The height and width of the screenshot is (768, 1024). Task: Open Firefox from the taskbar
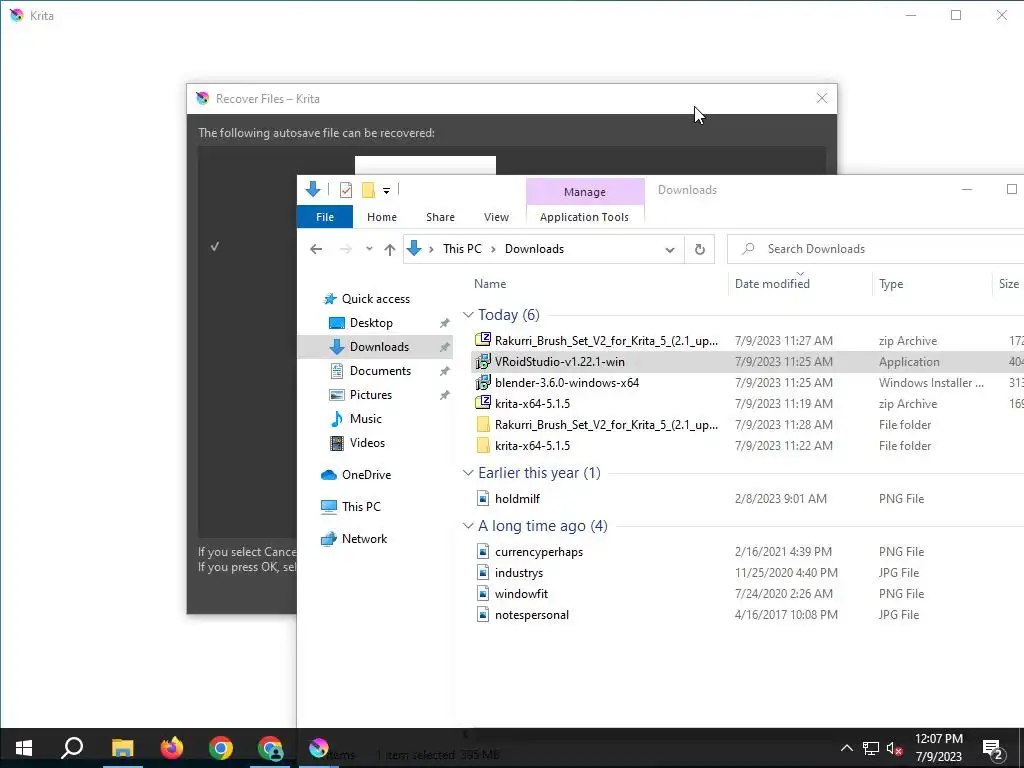point(172,748)
